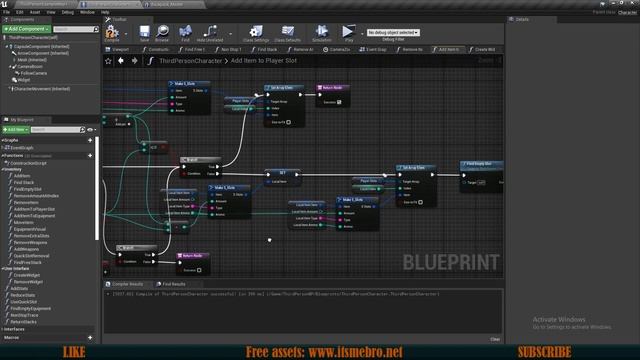640x360 pixels.
Task: Click the plus icon next to Graphs
Action: (x=90, y=140)
